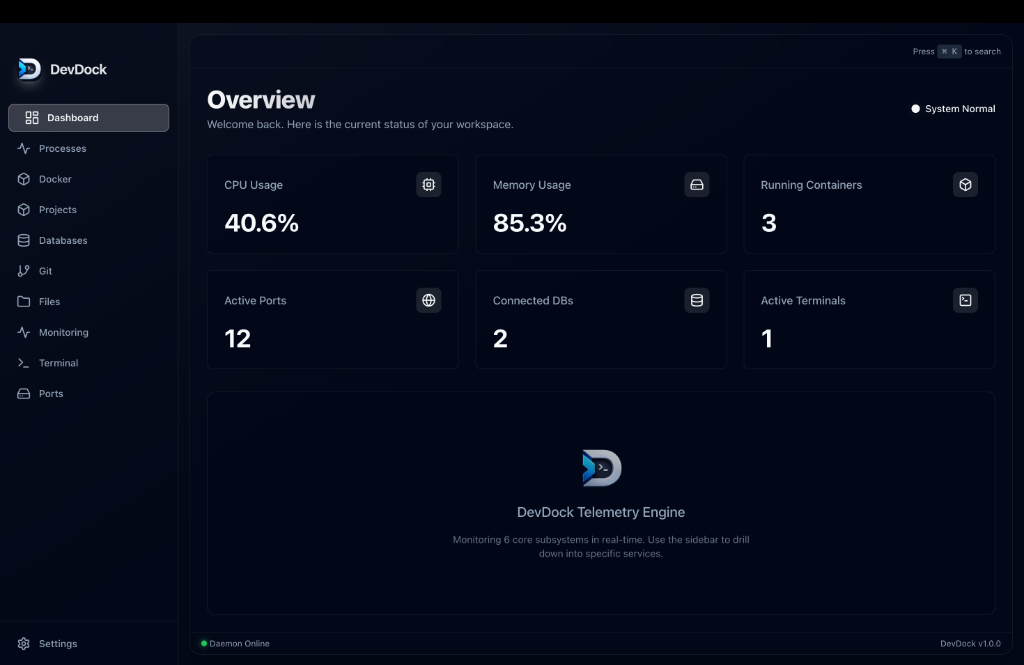1024x665 pixels.
Task: Click the Ports drive icon
Action: click(x=24, y=394)
